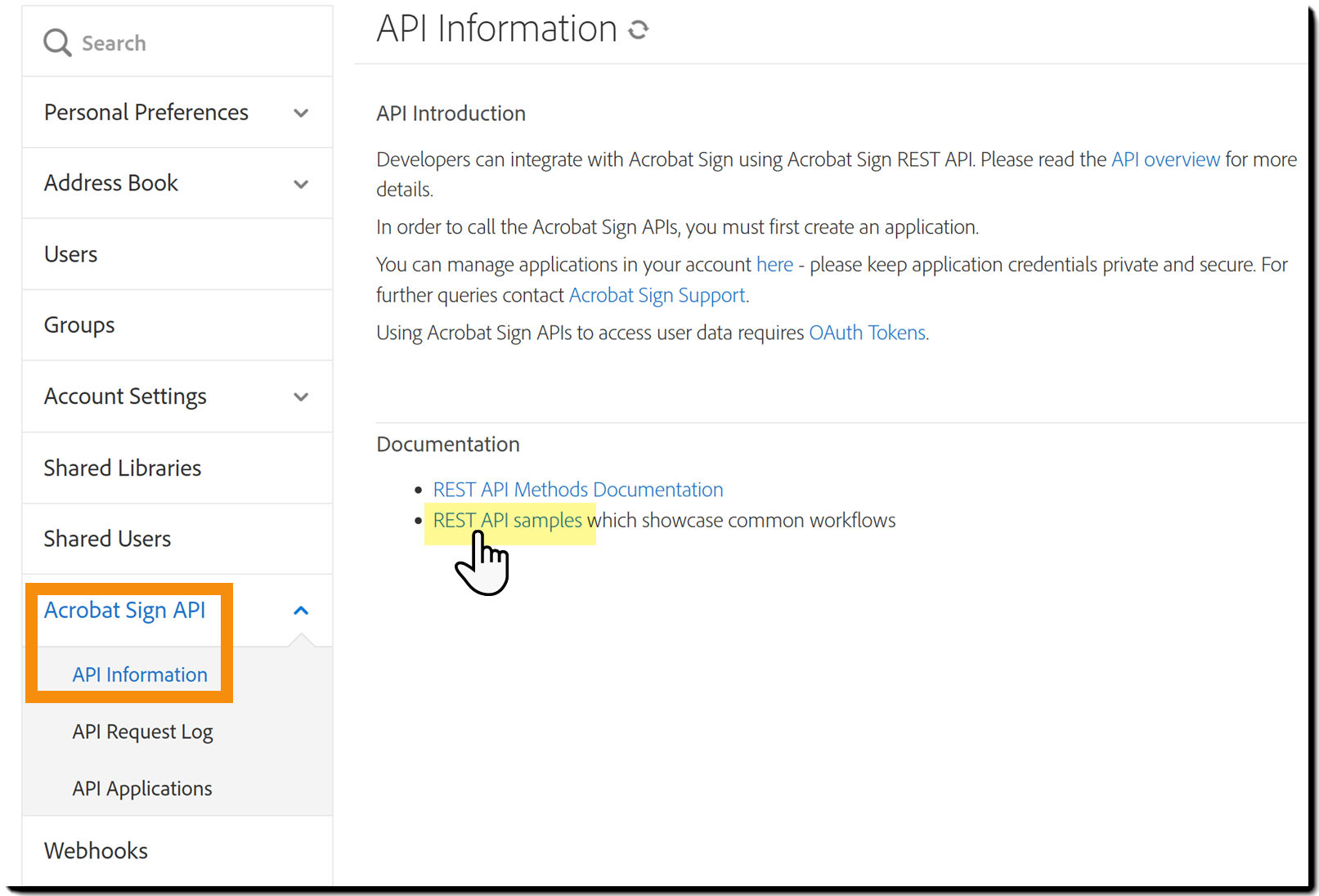Click the highlighted REST API samples link

point(507,520)
